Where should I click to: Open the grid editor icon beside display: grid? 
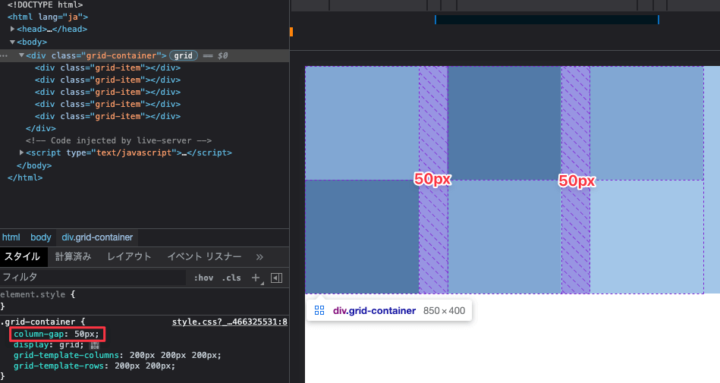point(95,345)
